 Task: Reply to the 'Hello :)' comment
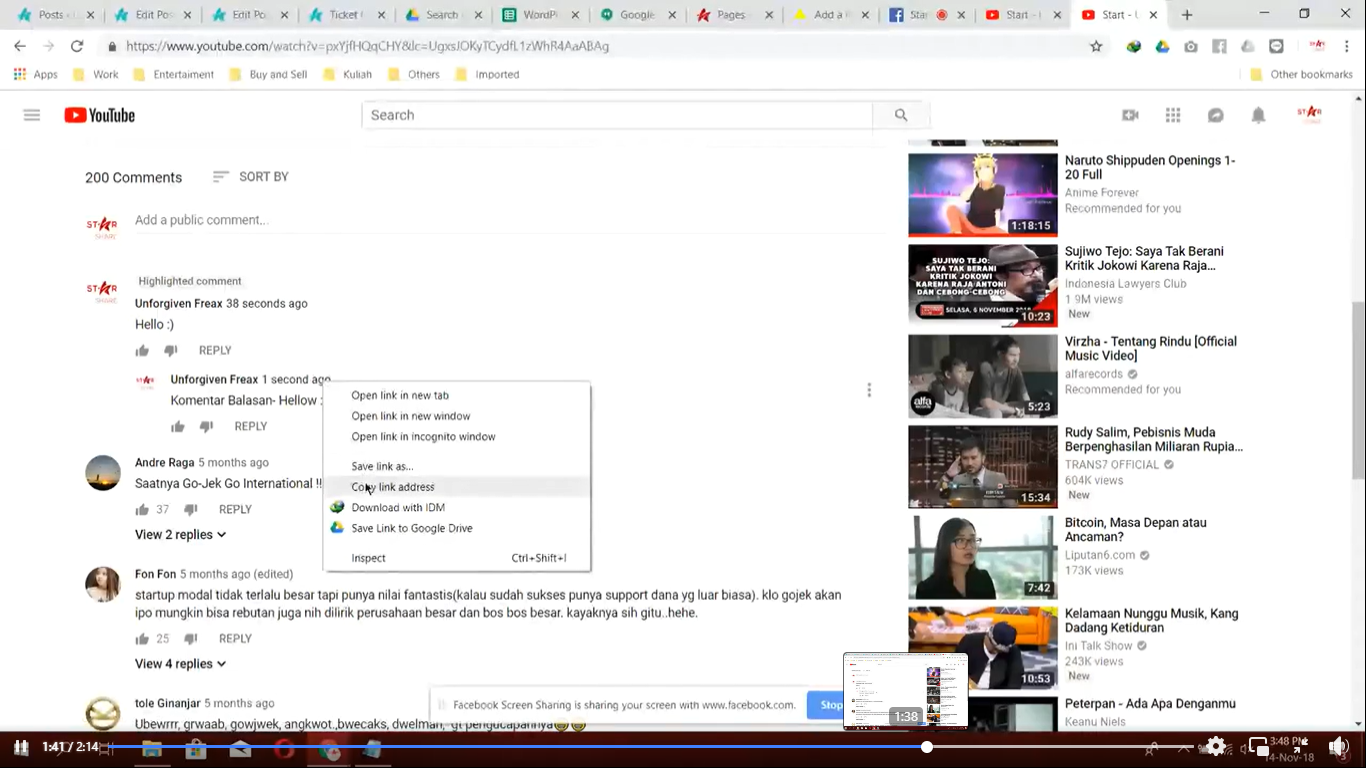[x=215, y=351]
